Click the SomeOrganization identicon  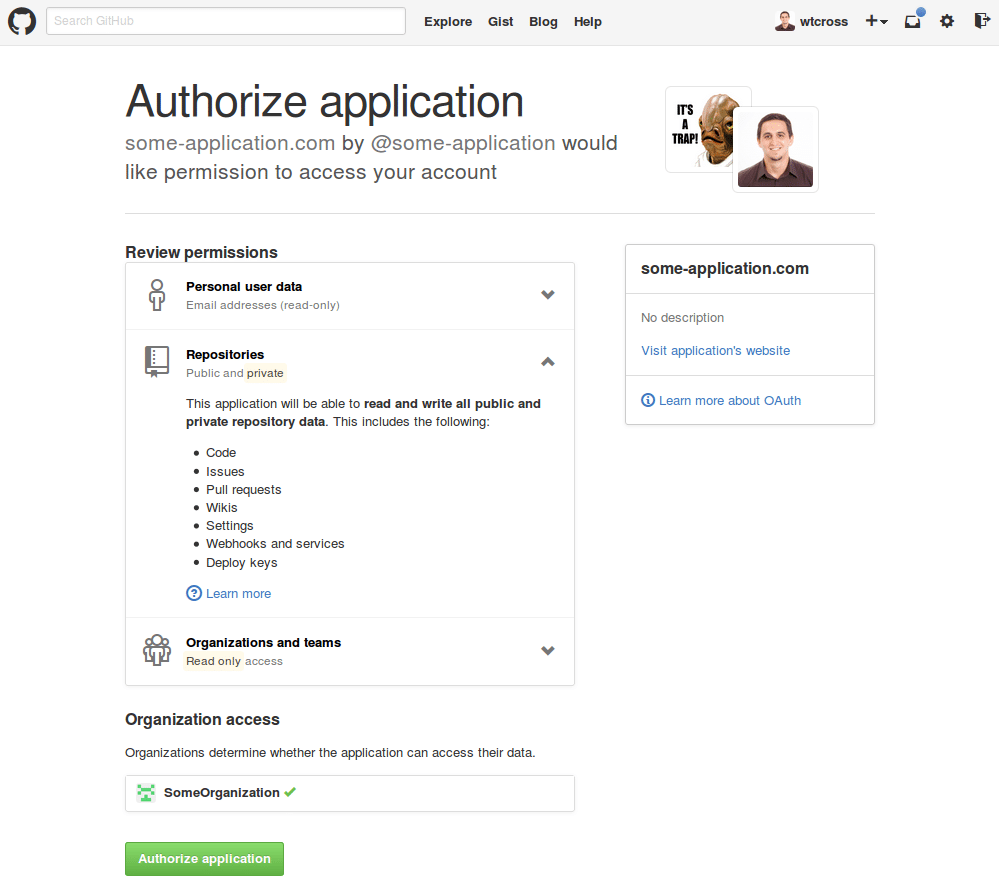coord(146,793)
